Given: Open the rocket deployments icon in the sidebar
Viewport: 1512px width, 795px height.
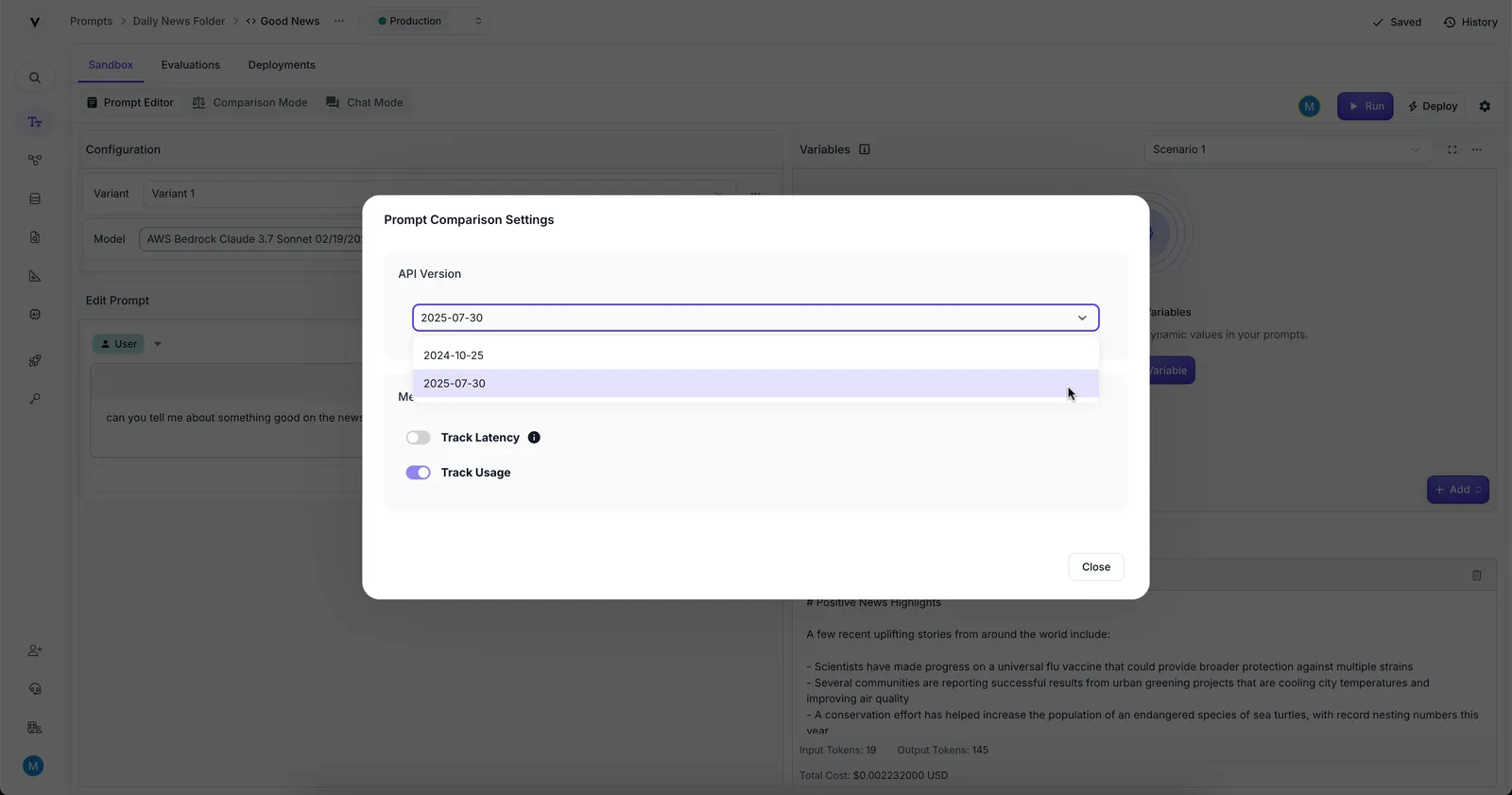Looking at the screenshot, I should point(35,361).
